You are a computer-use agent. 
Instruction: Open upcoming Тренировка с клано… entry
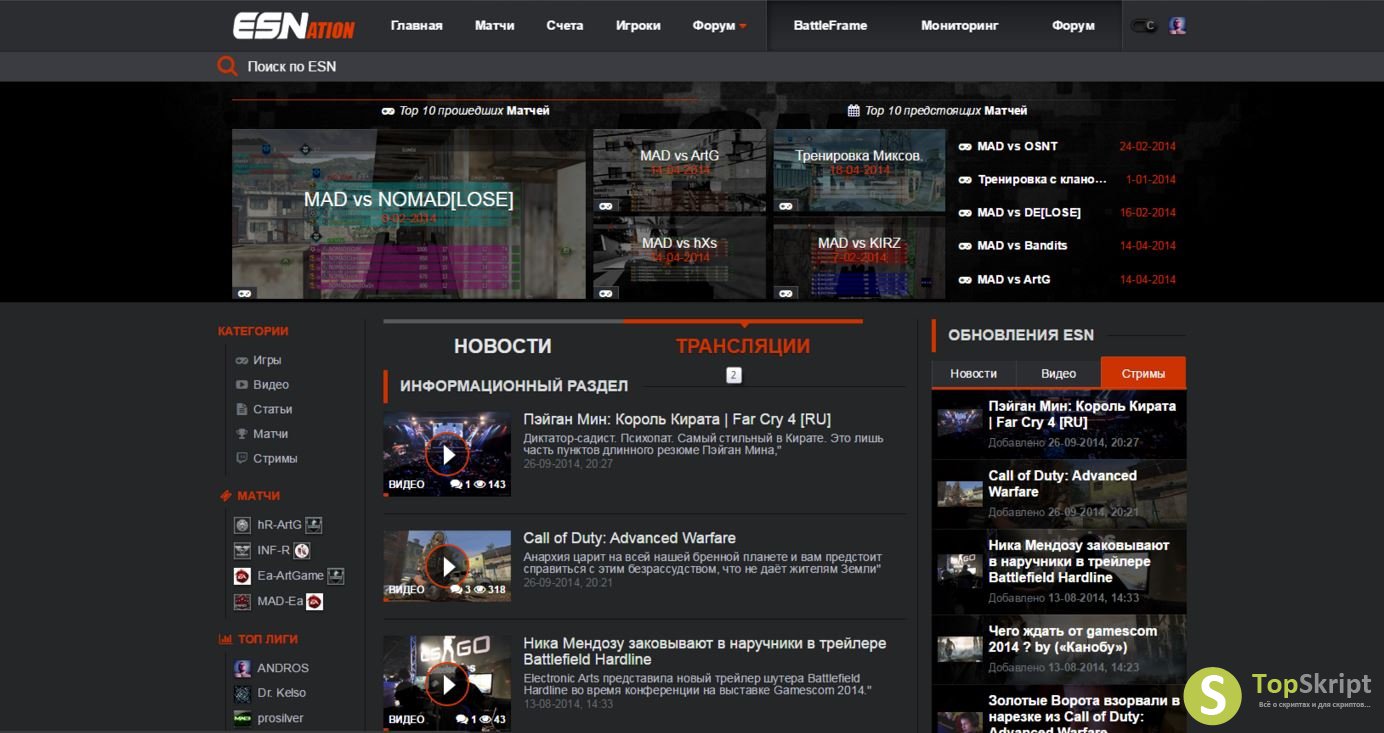pos(1042,180)
